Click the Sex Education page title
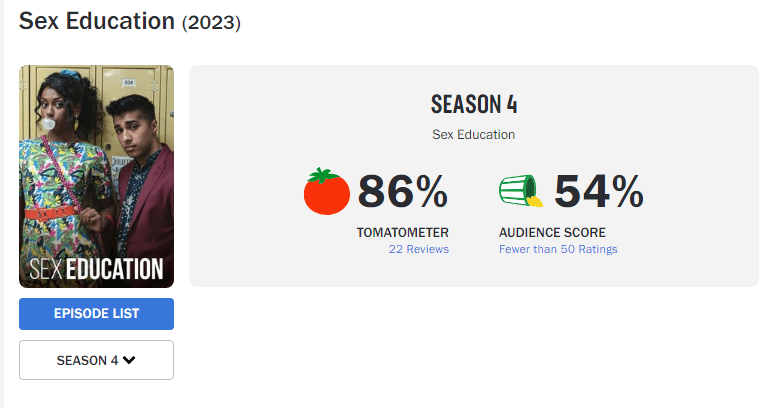The height and width of the screenshot is (408, 764). coord(97,20)
